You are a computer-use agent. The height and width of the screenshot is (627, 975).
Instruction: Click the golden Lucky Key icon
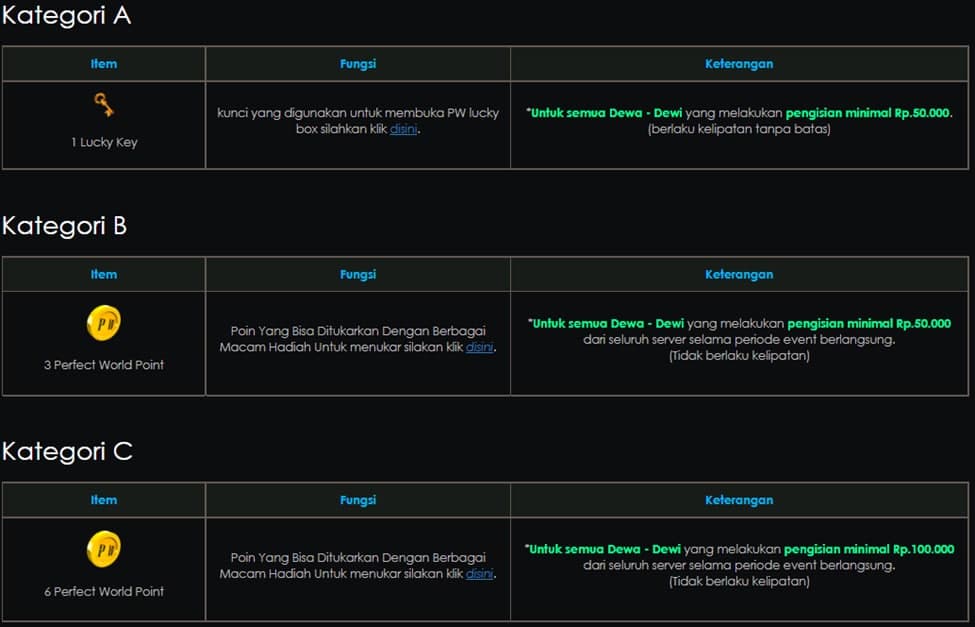(103, 105)
